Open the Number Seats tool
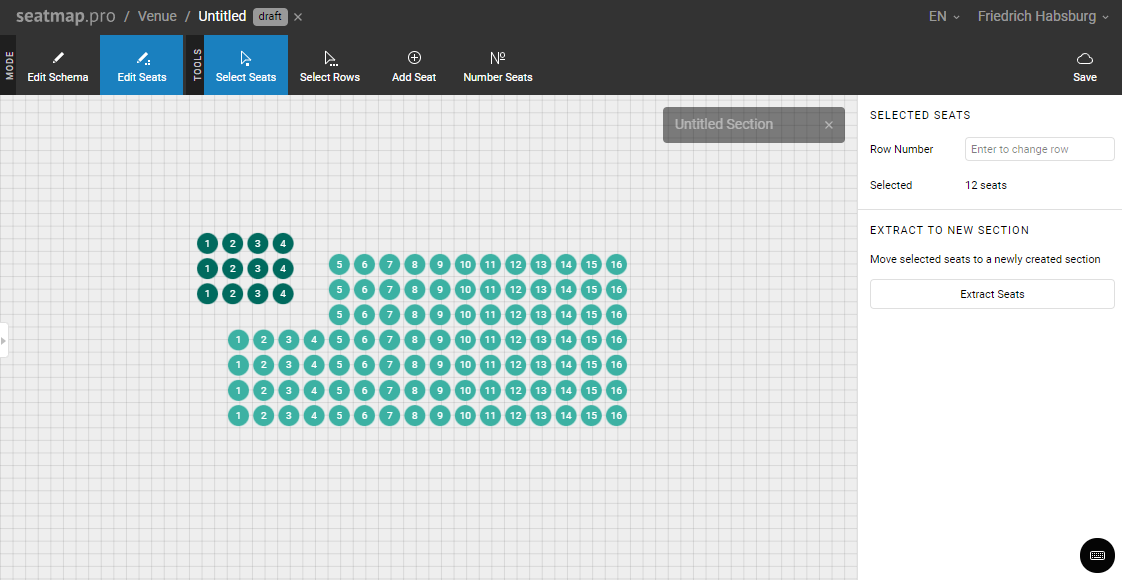 click(497, 66)
